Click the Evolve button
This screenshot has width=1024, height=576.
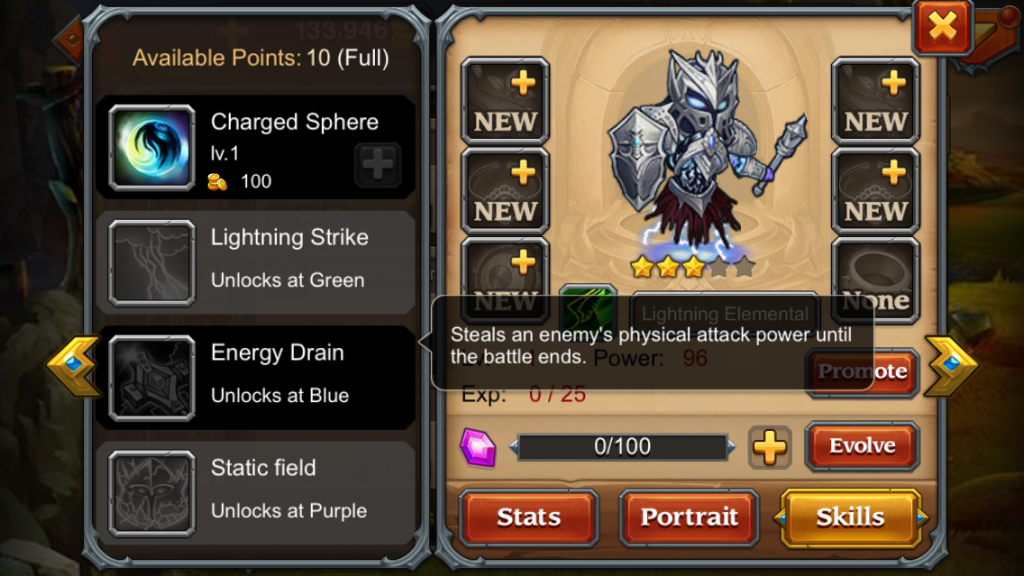click(862, 446)
